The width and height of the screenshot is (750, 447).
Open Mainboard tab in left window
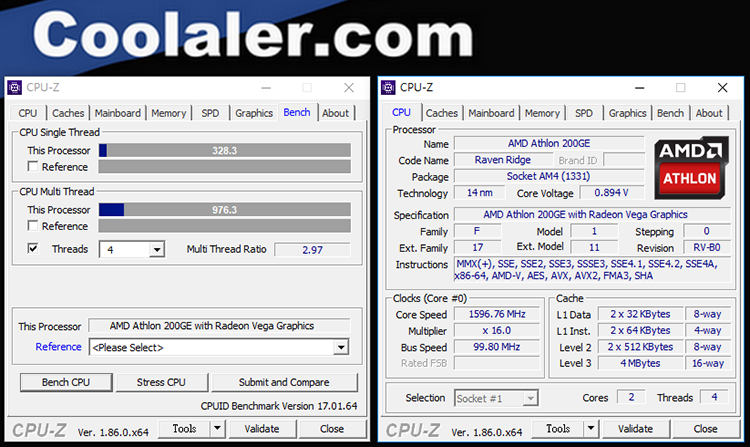click(118, 113)
